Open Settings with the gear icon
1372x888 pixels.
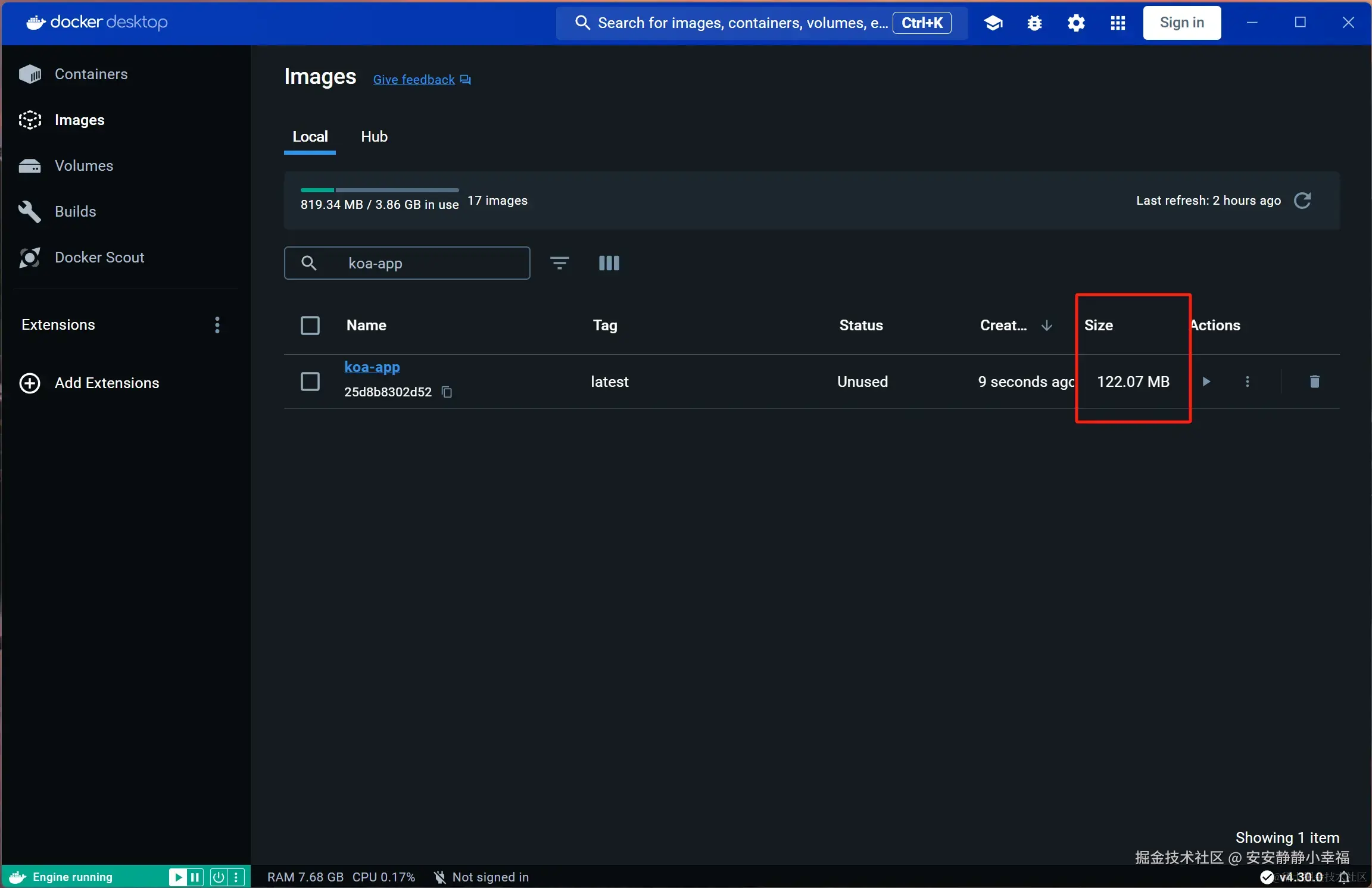point(1076,23)
